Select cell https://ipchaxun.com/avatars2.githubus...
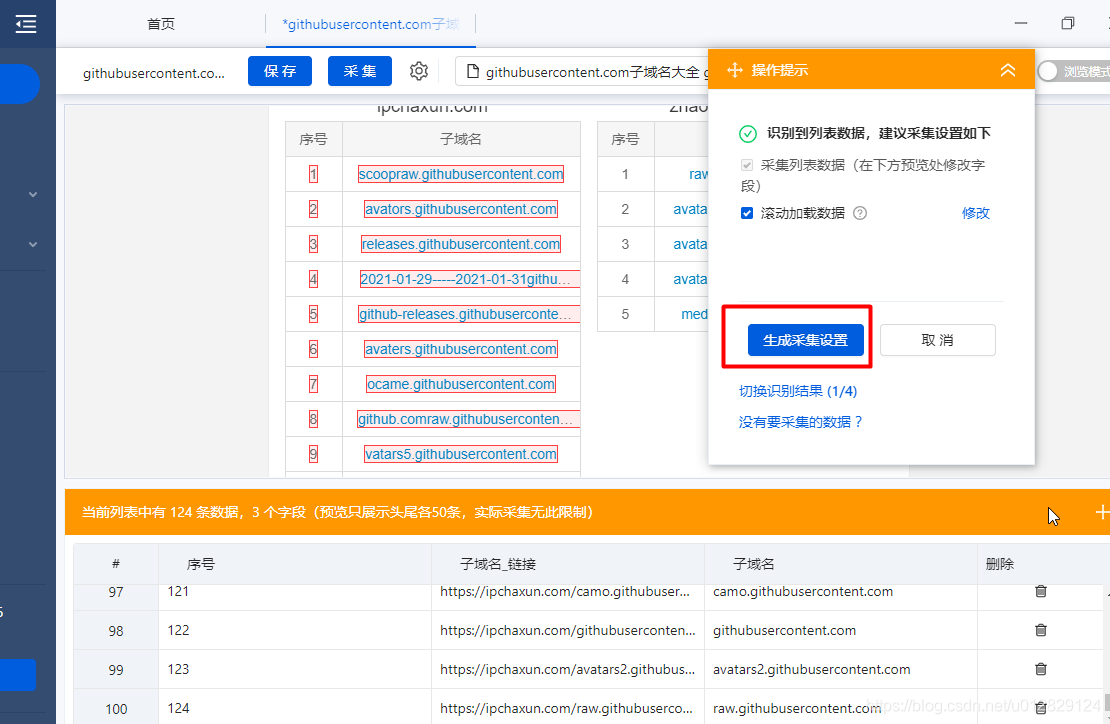The width and height of the screenshot is (1110, 724). coord(568,670)
